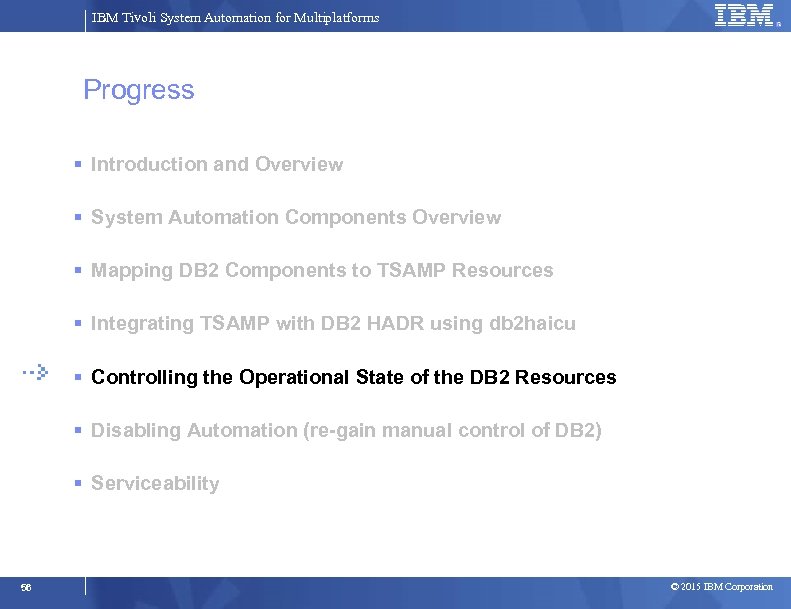Click the slide number 56 in footer

pyautogui.click(x=26, y=587)
